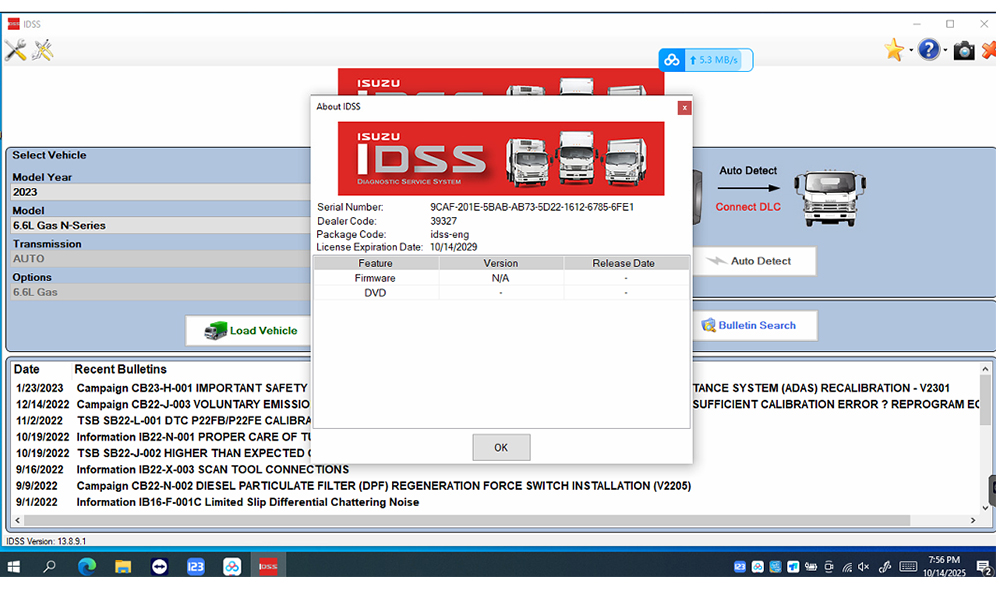Screen dimensions: 1000x600
Task: Open TeamViewer from the taskbar
Action: (x=159, y=567)
